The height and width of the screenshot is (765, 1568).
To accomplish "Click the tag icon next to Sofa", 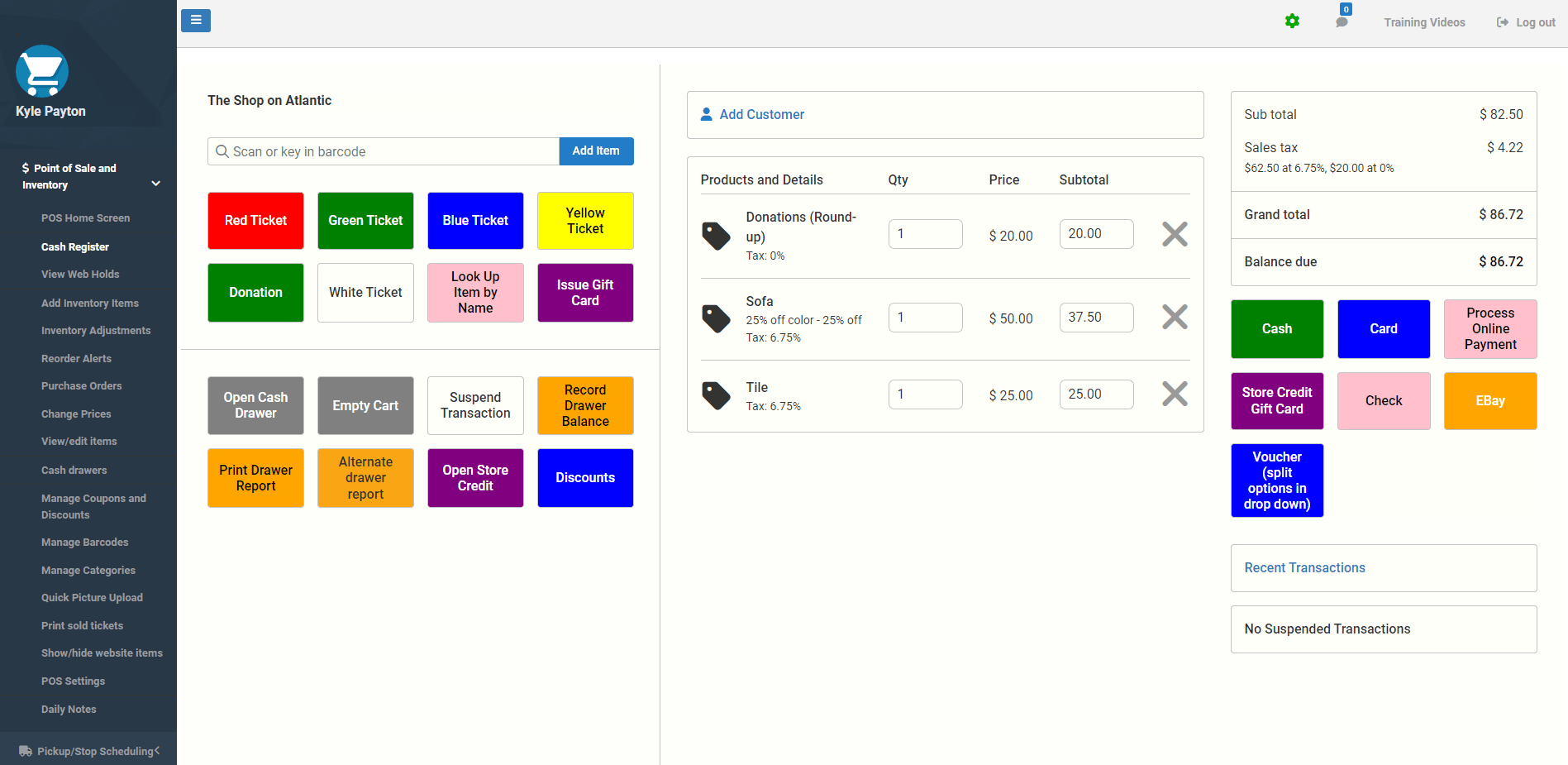I will click(x=716, y=318).
